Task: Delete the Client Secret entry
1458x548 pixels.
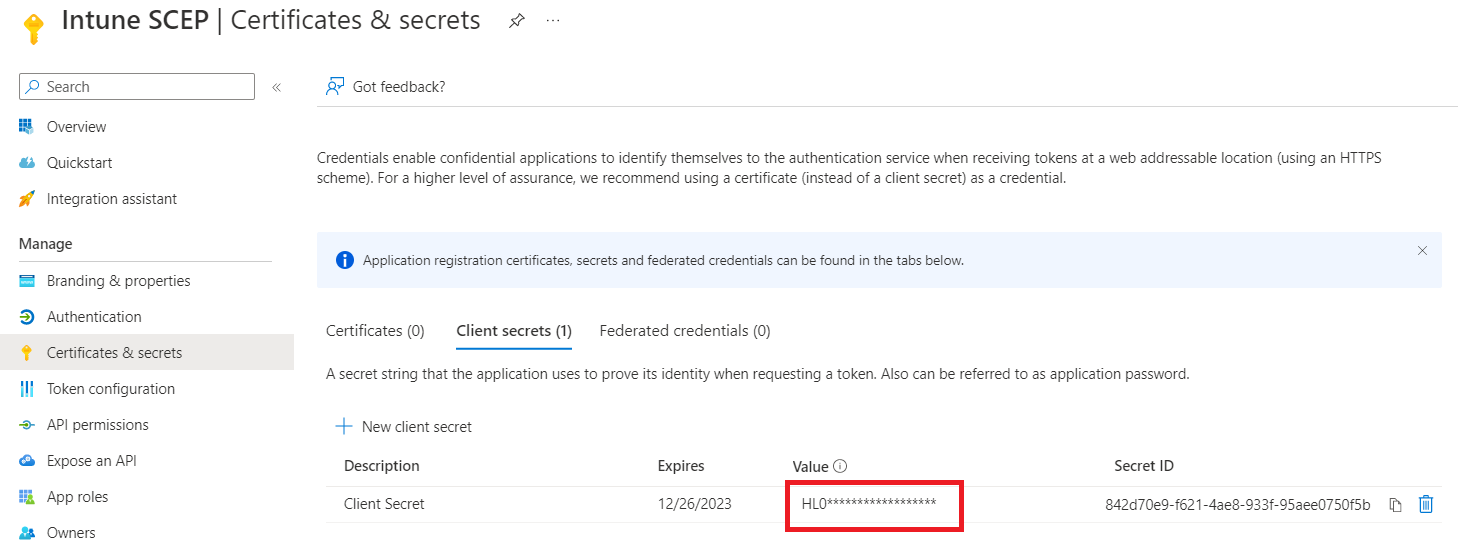Action: [x=1426, y=505]
